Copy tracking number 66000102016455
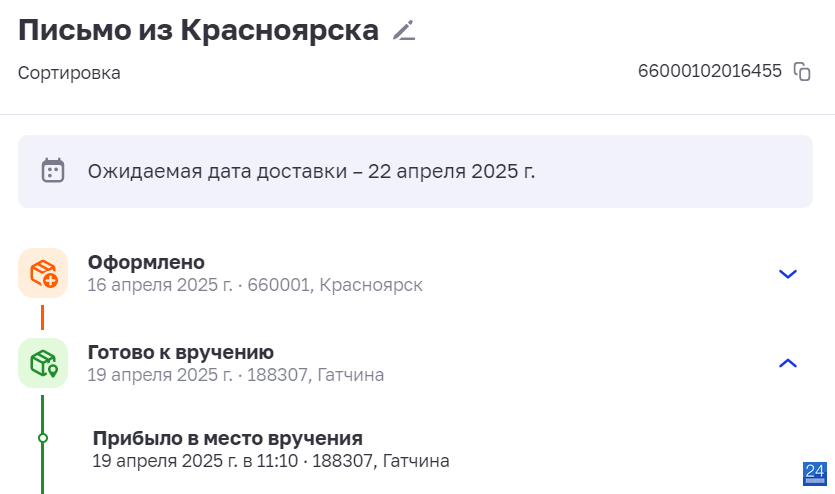This screenshot has height=494, width=835. click(802, 71)
